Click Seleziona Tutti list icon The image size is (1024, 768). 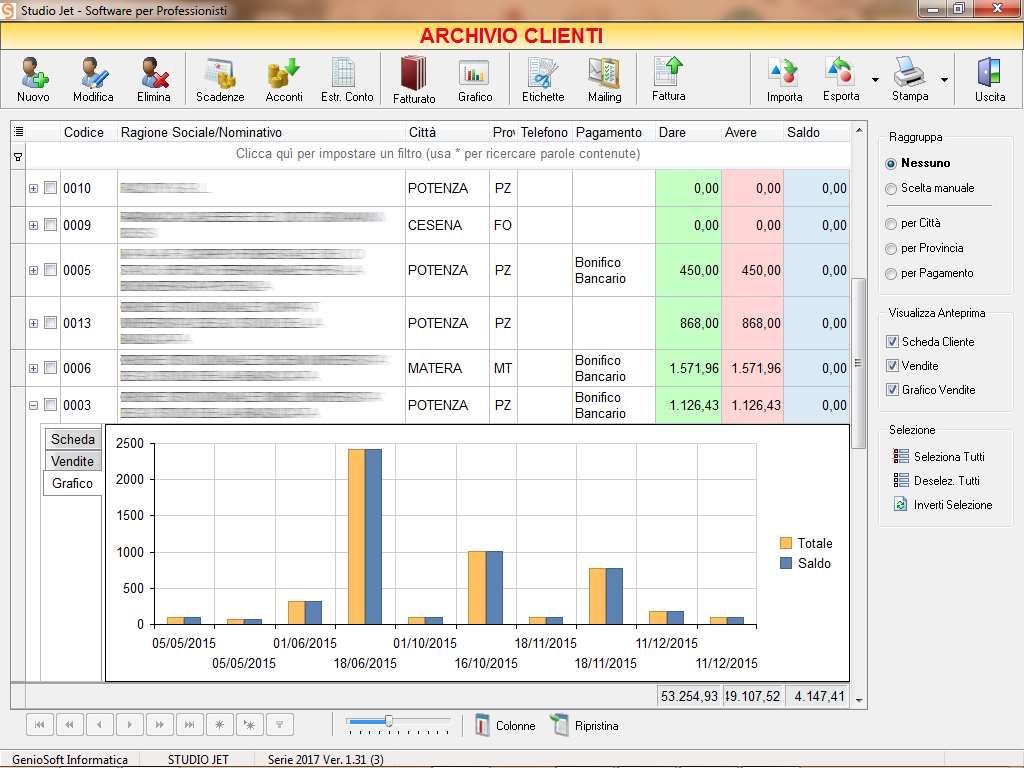click(x=901, y=456)
